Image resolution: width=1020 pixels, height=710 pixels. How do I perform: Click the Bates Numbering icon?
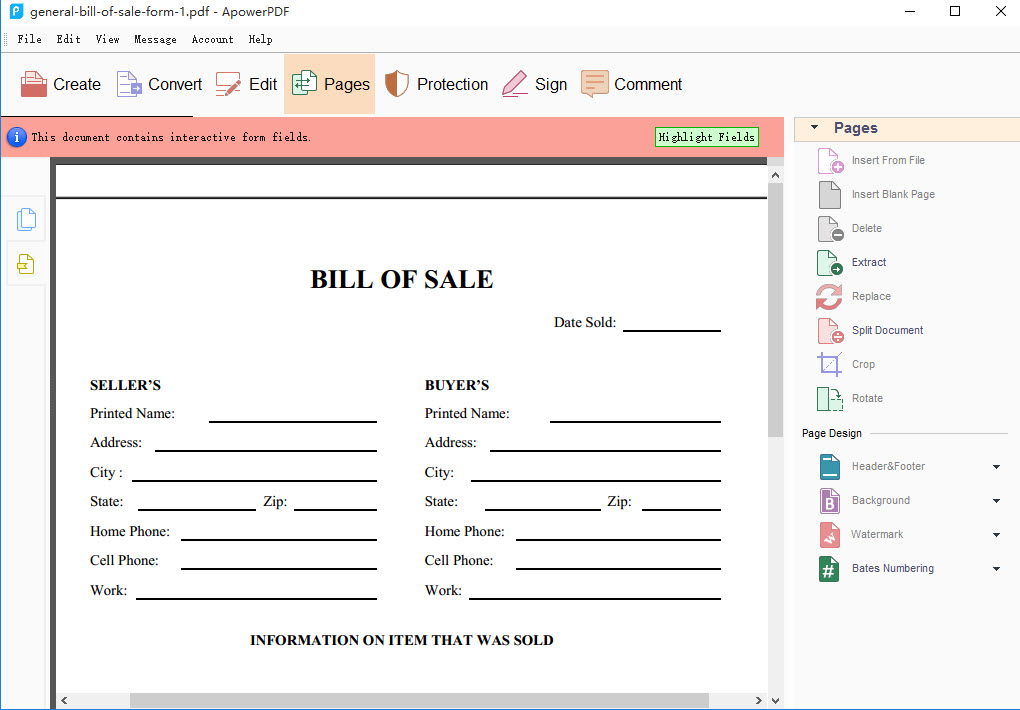829,569
